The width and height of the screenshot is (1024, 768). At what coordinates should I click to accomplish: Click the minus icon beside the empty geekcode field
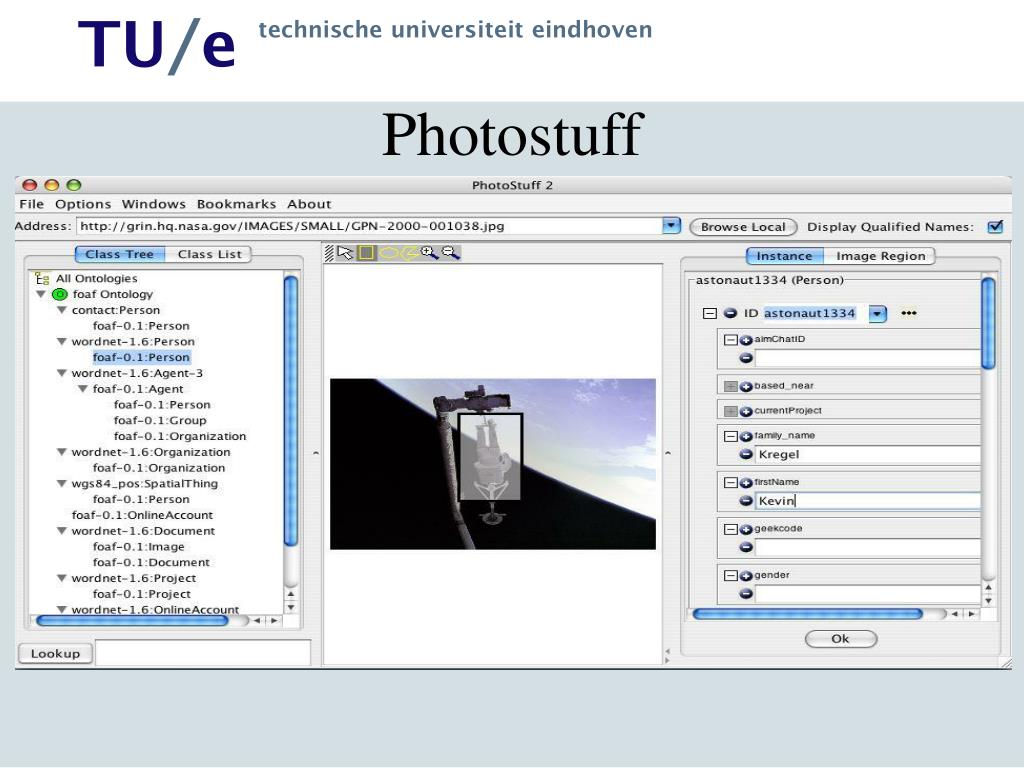(x=746, y=547)
